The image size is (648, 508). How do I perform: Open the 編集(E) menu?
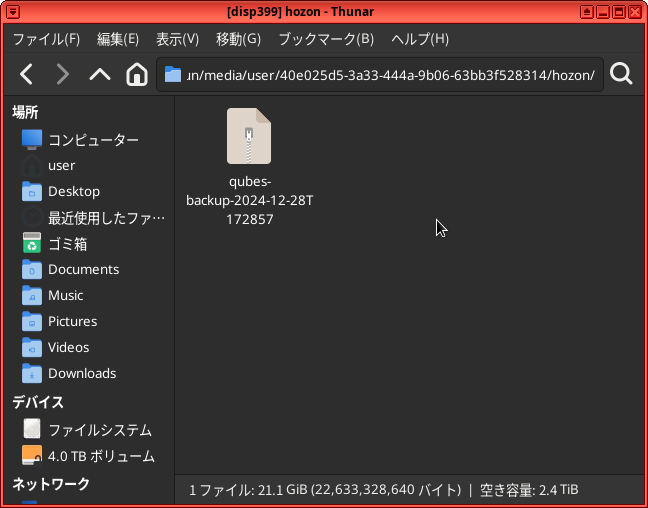point(118,39)
